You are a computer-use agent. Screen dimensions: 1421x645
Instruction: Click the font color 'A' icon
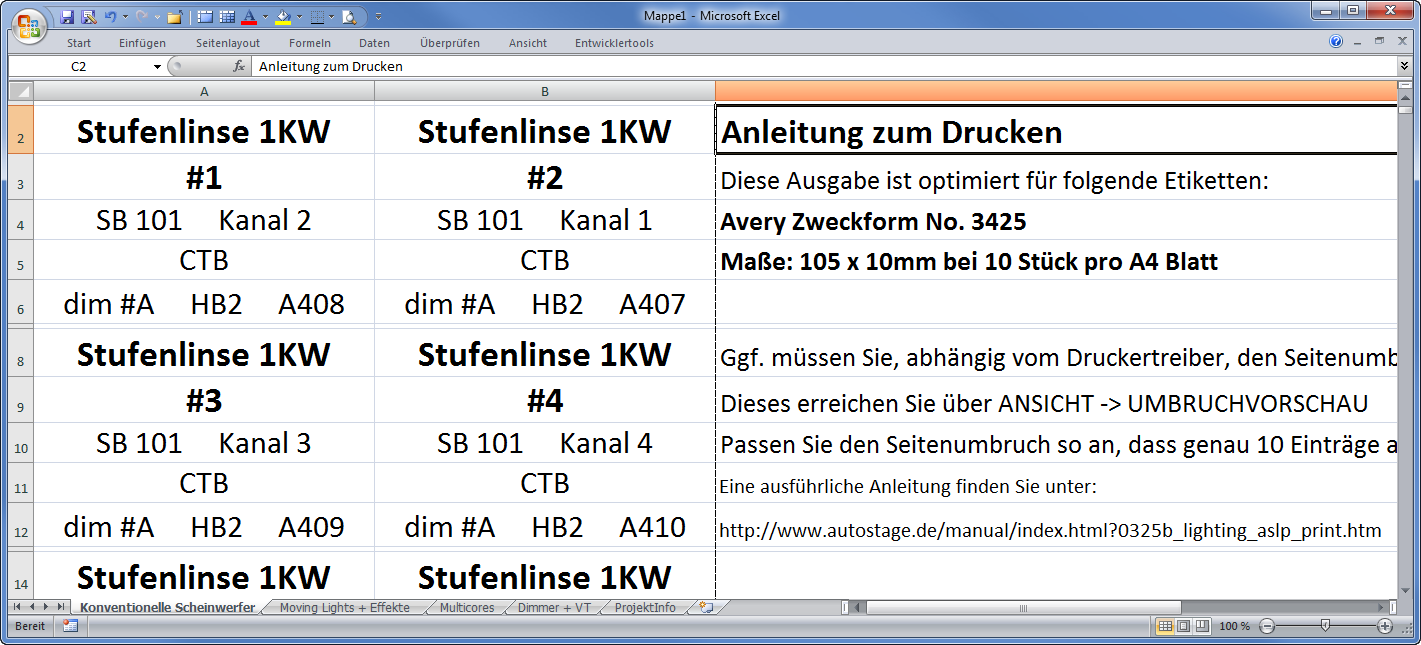pos(249,17)
